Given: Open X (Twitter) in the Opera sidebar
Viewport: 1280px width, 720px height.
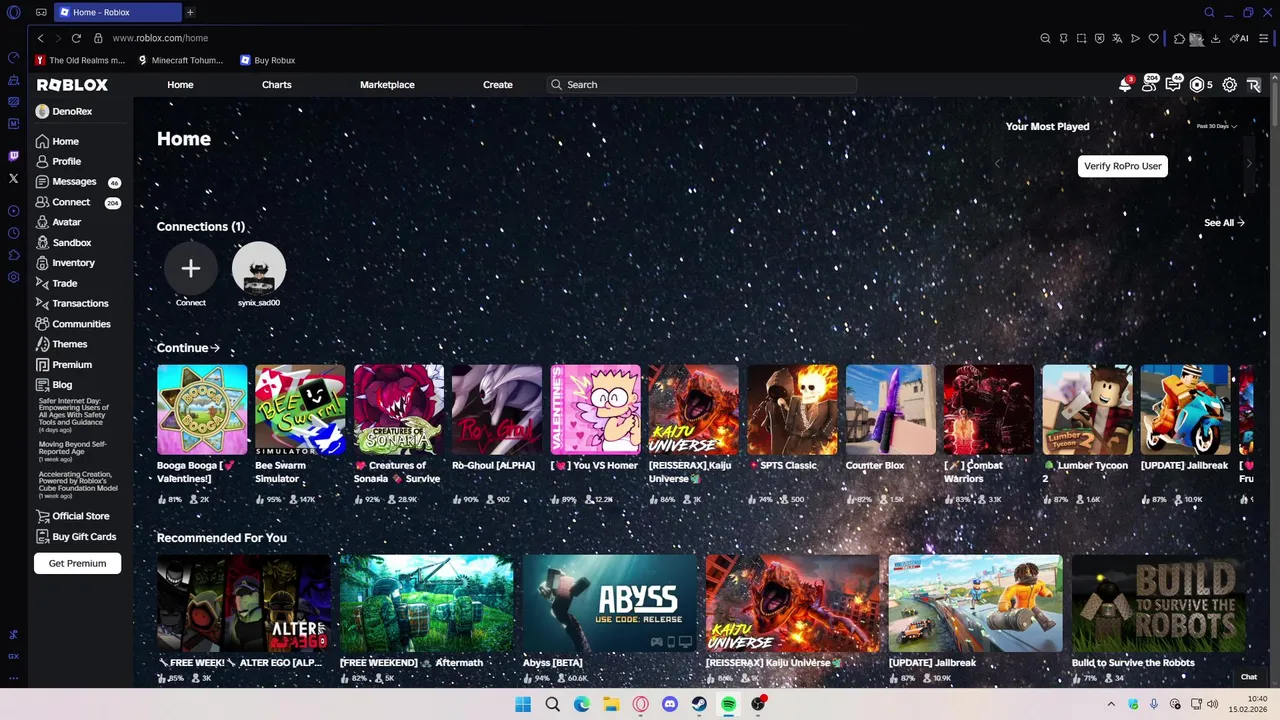Looking at the screenshot, I should [13, 178].
